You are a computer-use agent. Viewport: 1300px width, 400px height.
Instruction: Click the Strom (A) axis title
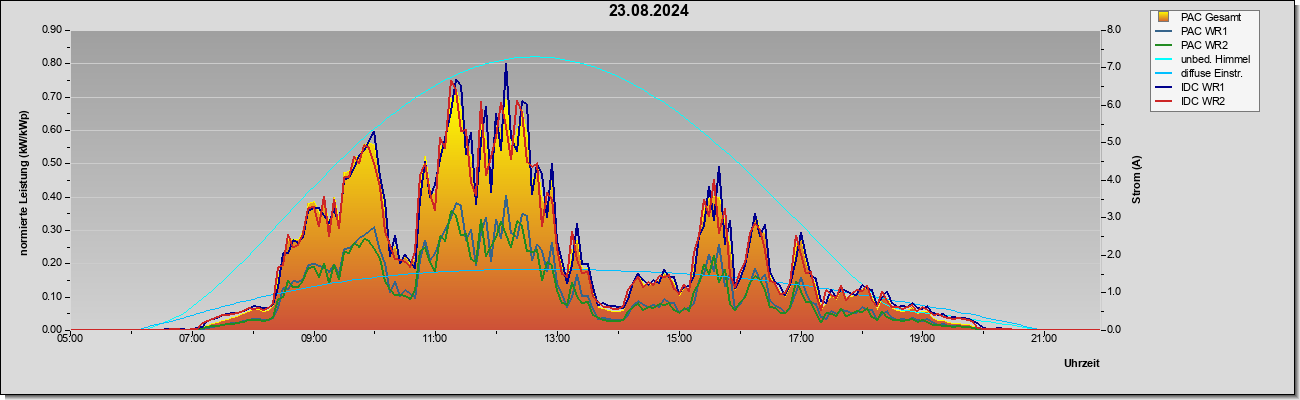click(1136, 180)
